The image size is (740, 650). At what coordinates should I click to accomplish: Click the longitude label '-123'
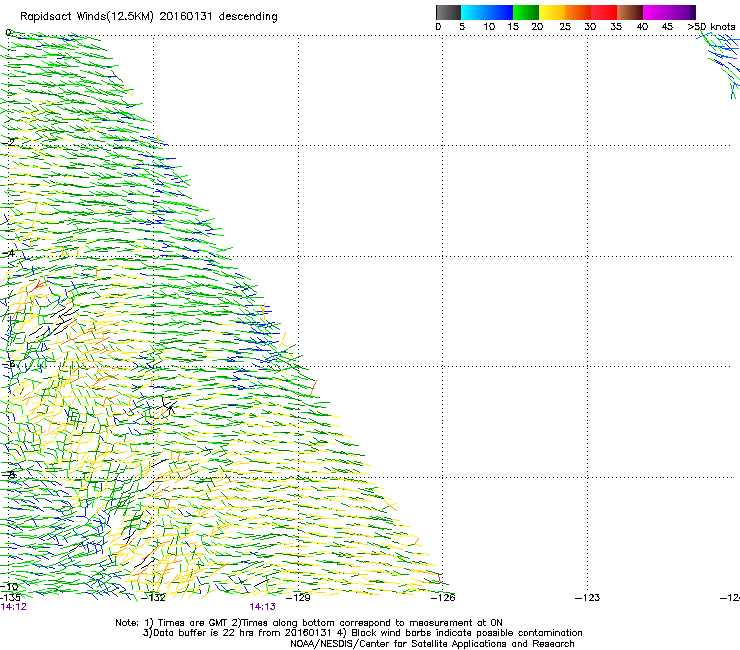pyautogui.click(x=588, y=598)
